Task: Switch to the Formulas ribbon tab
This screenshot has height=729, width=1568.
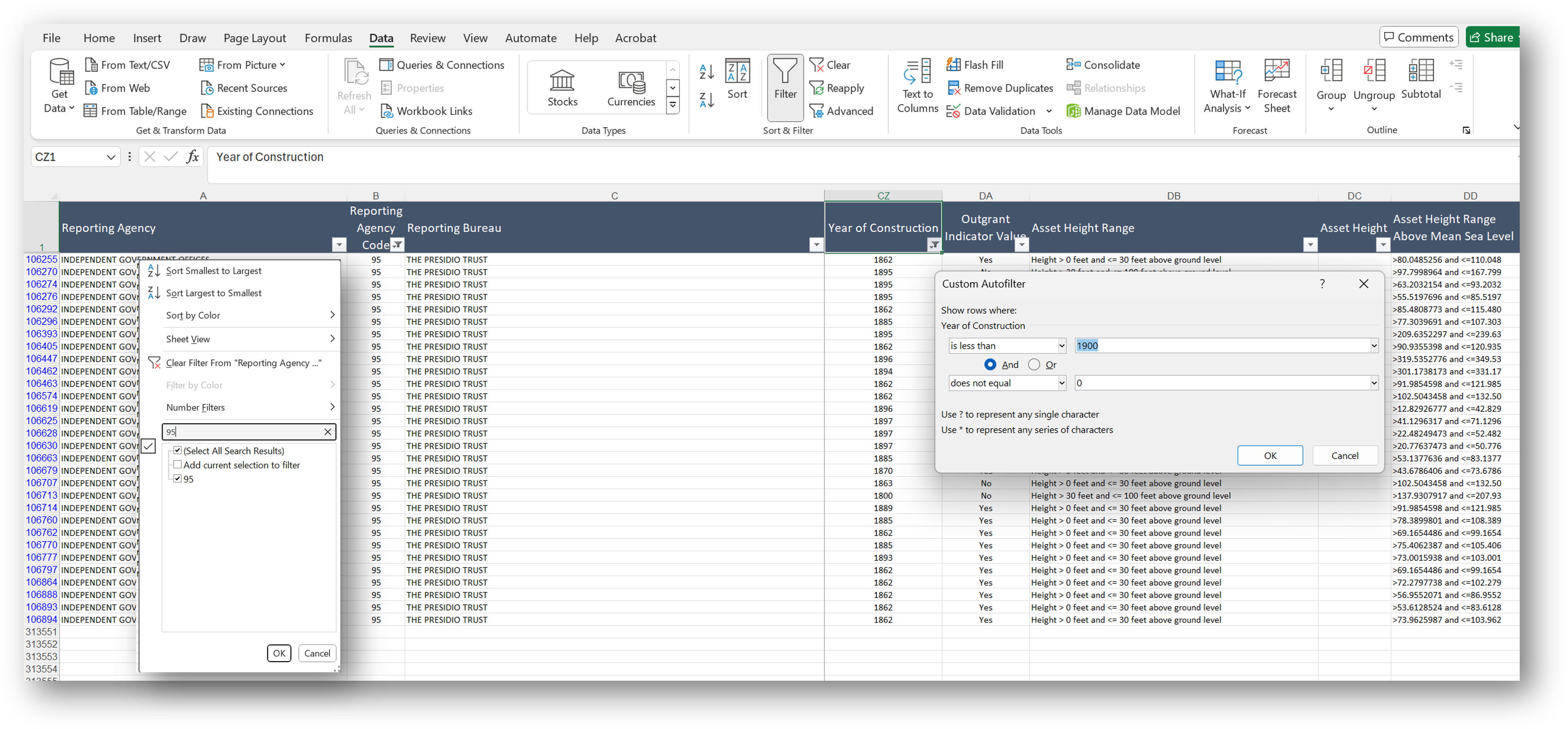Action: (x=328, y=38)
